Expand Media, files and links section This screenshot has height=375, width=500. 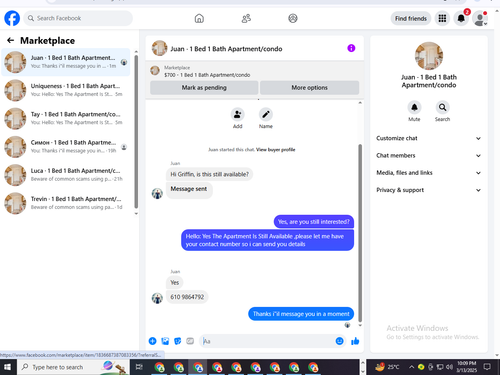point(429,173)
